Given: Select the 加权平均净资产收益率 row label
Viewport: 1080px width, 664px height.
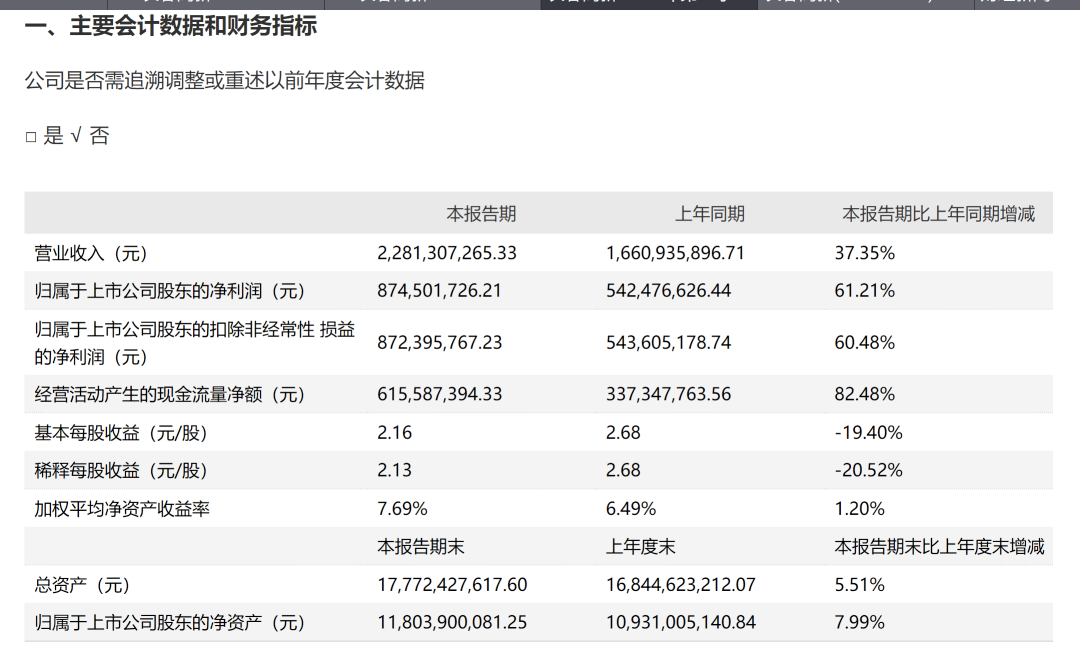Looking at the screenshot, I should click(122, 509).
